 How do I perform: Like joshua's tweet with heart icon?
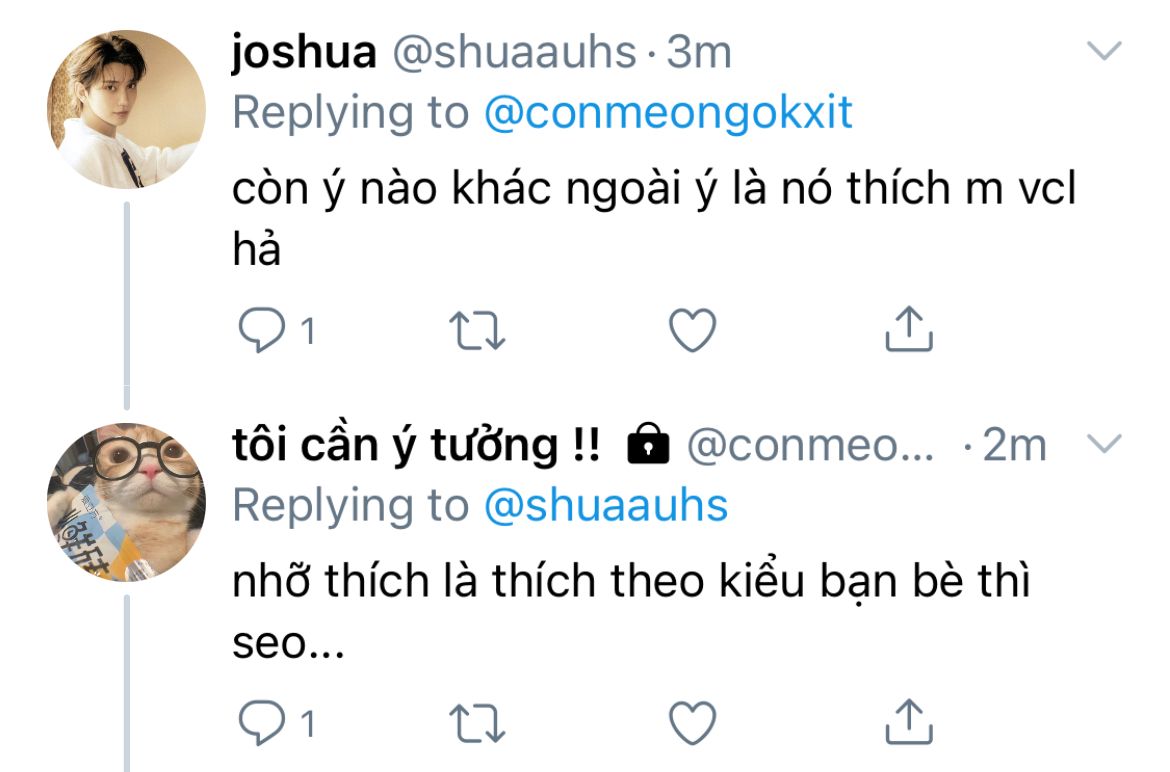tap(692, 330)
